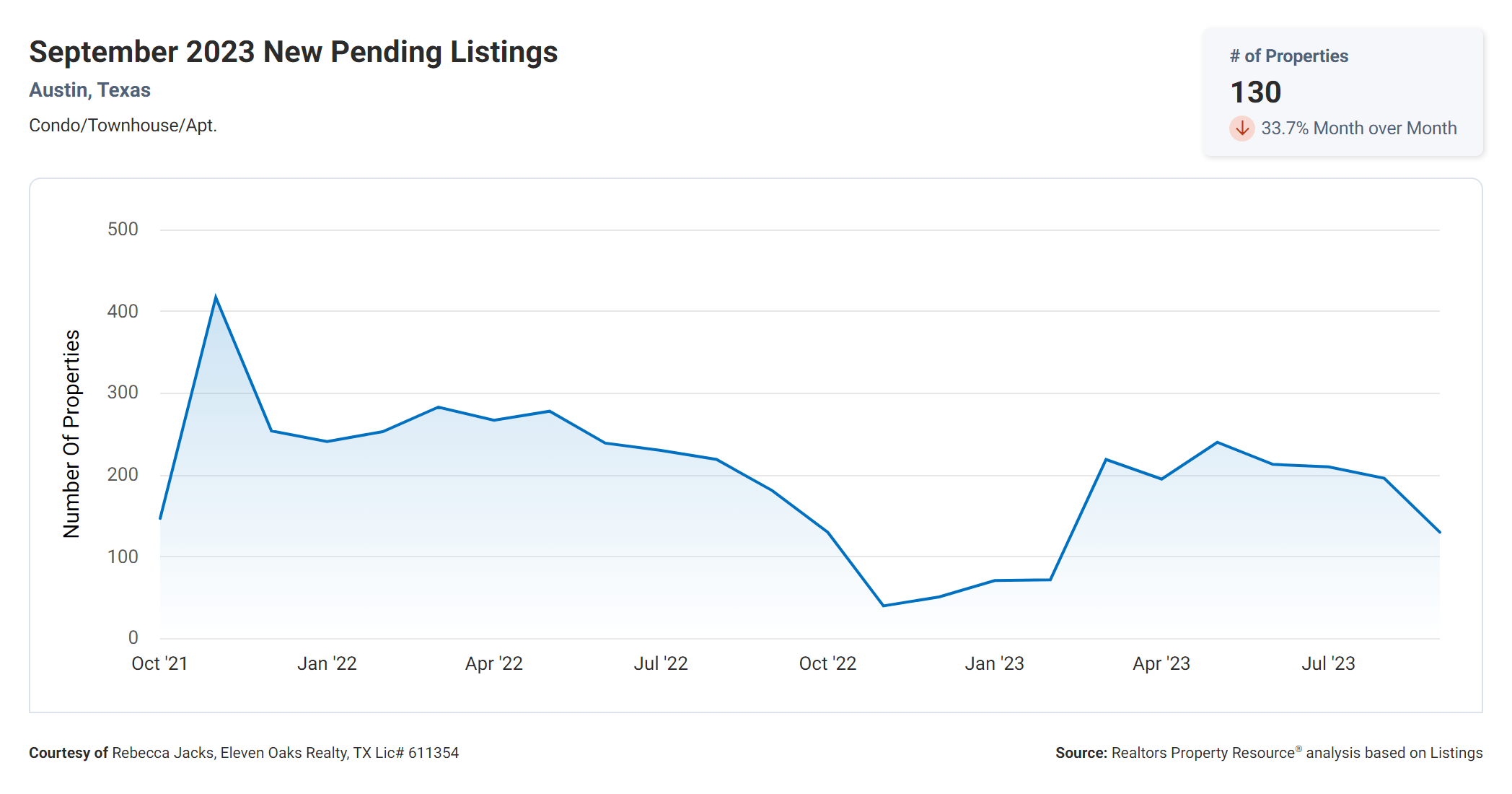The width and height of the screenshot is (1512, 794).
Task: Click the '33.7% Month over Month' text
Action: [1358, 128]
